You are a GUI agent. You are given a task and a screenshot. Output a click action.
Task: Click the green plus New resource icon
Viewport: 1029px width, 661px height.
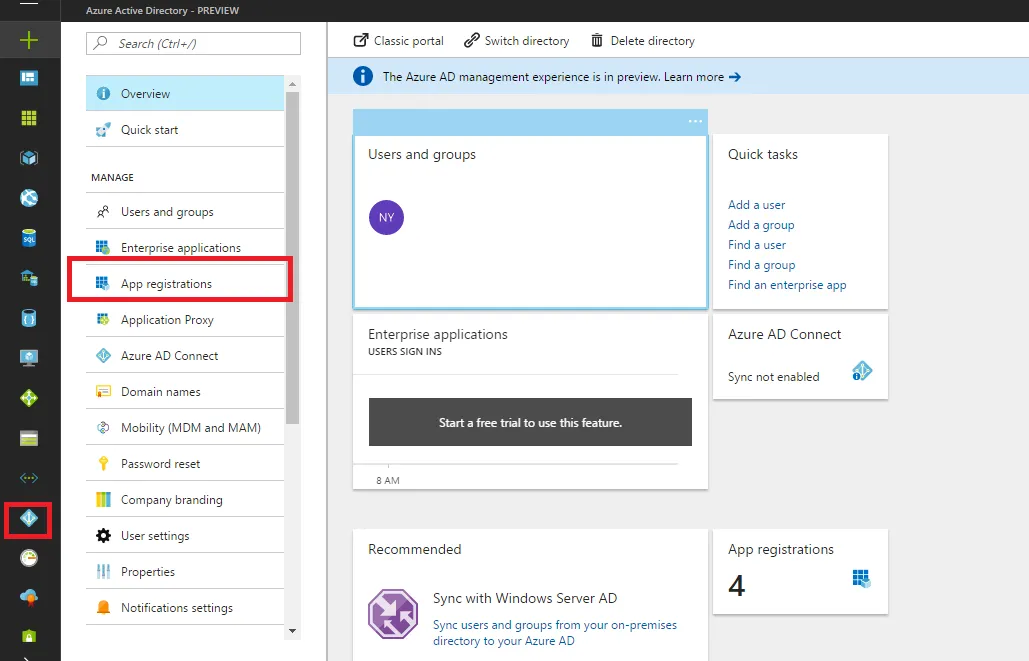click(29, 41)
